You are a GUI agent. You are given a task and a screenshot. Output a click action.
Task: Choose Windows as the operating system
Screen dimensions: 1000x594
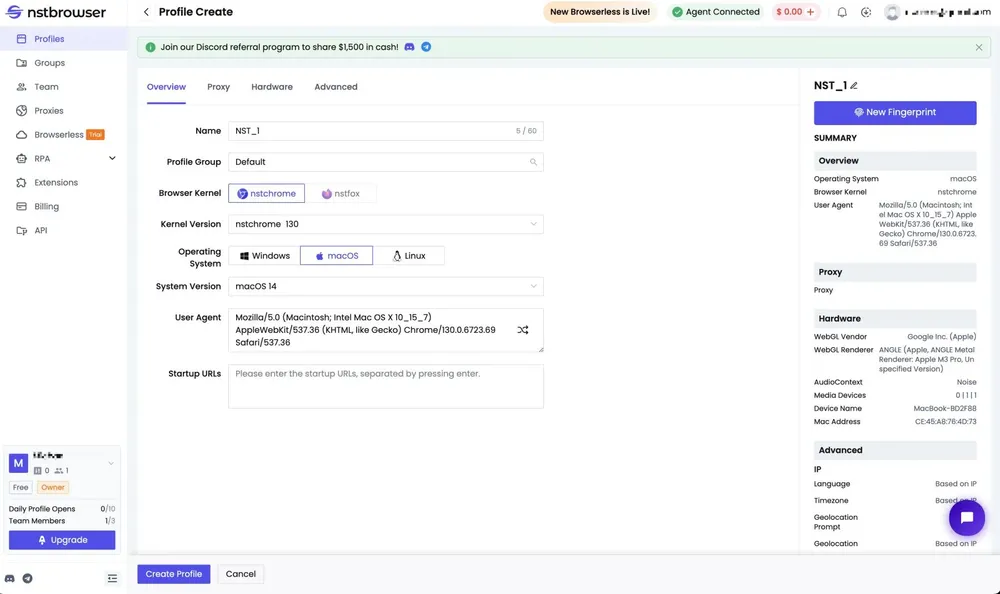[264, 256]
